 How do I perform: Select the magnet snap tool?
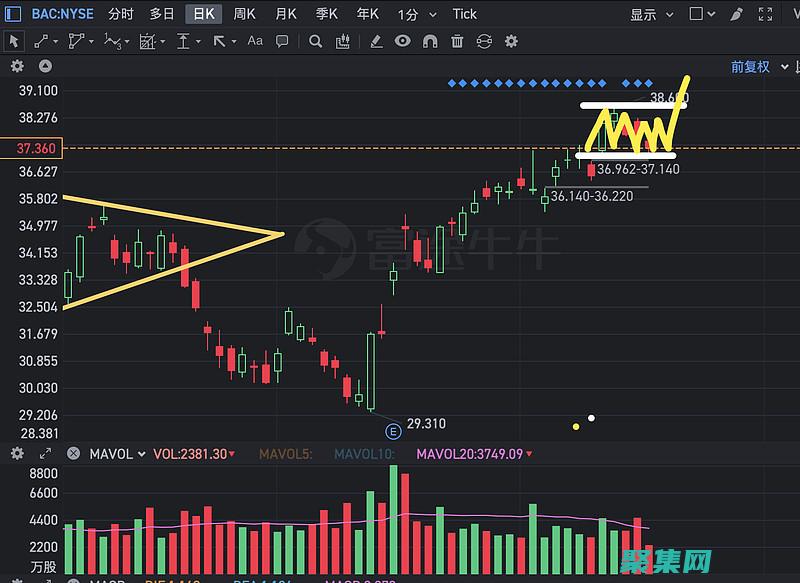pyautogui.click(x=430, y=41)
